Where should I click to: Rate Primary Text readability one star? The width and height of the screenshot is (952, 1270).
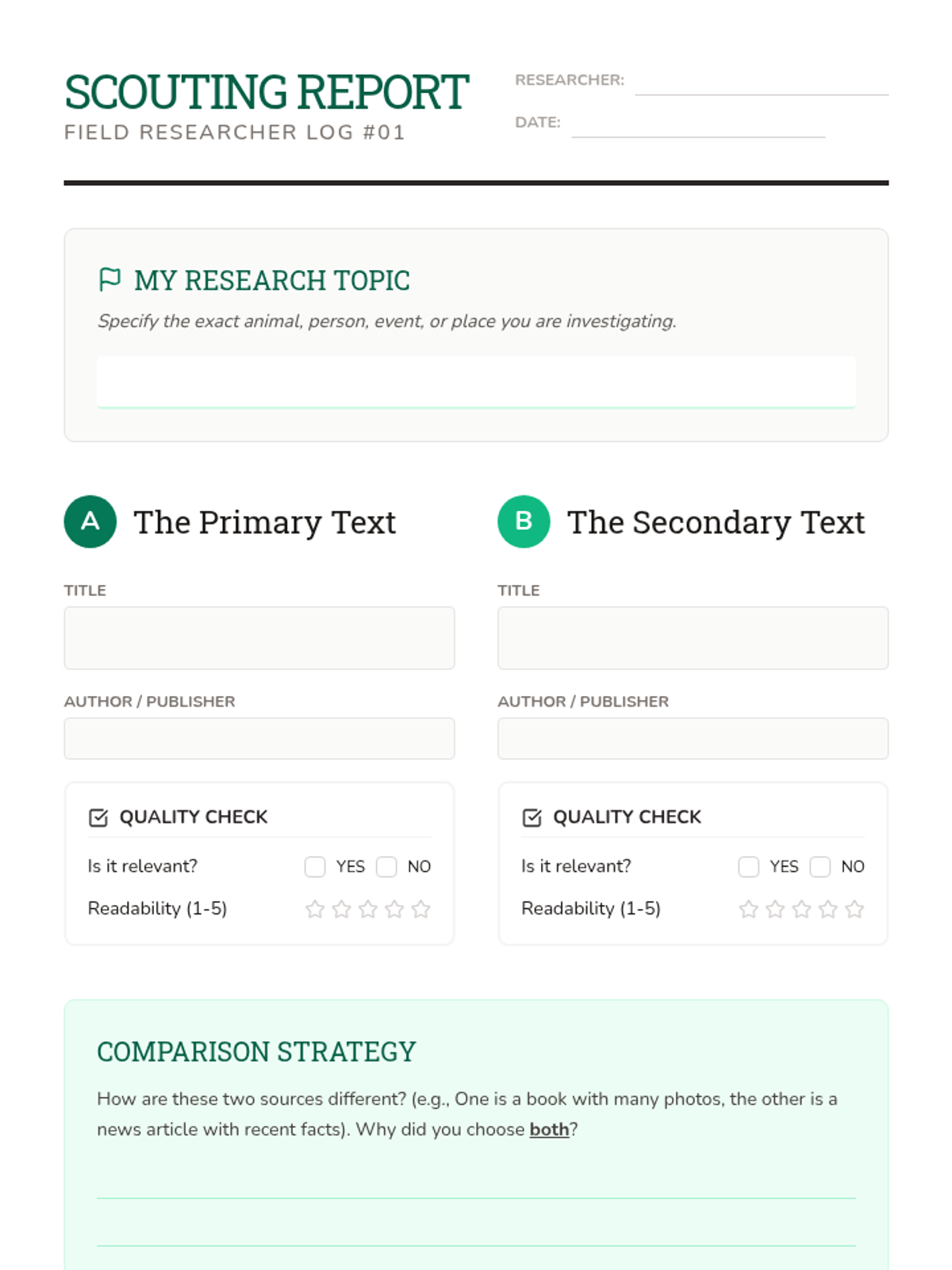coord(315,909)
